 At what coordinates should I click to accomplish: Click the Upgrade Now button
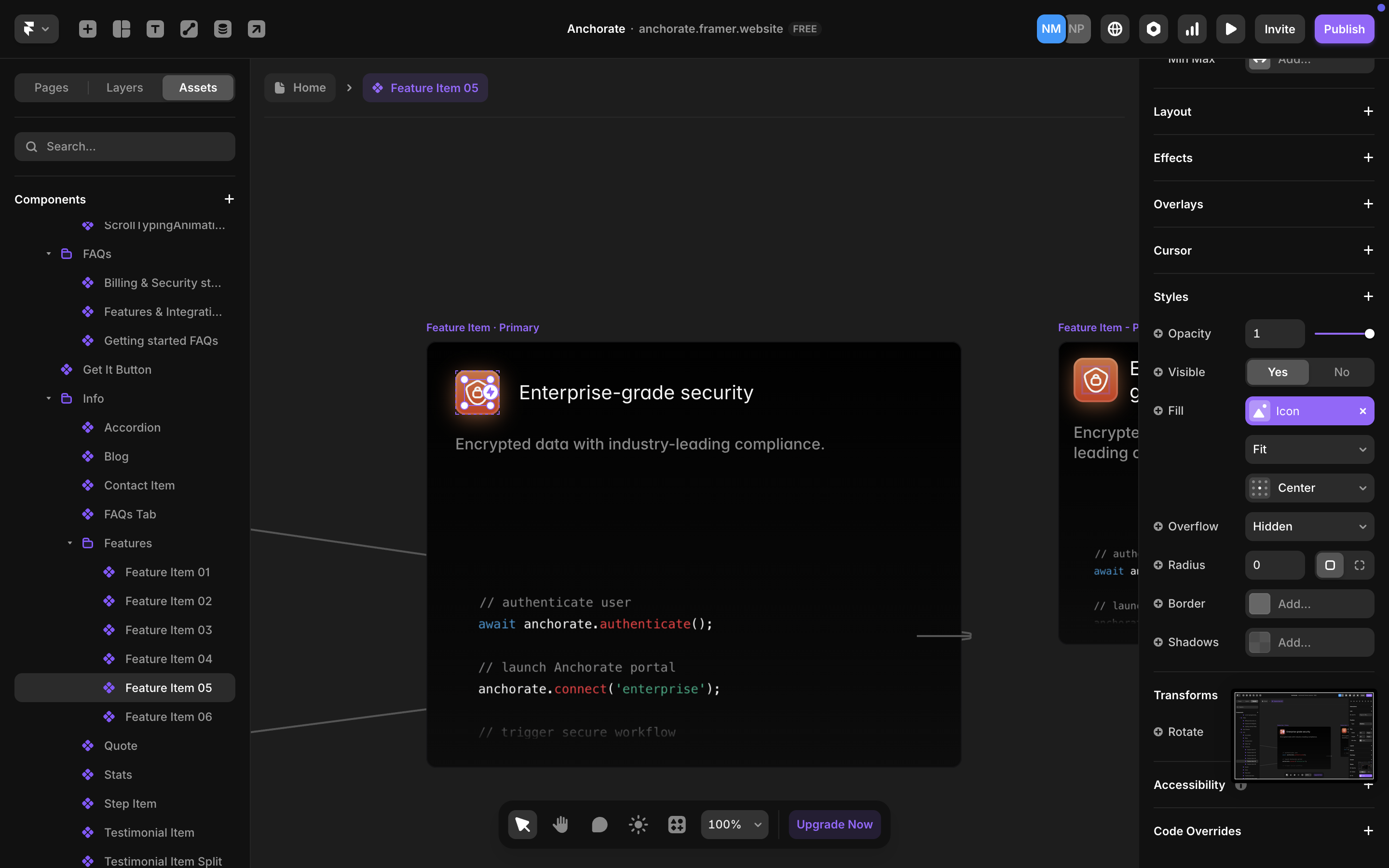(x=834, y=825)
